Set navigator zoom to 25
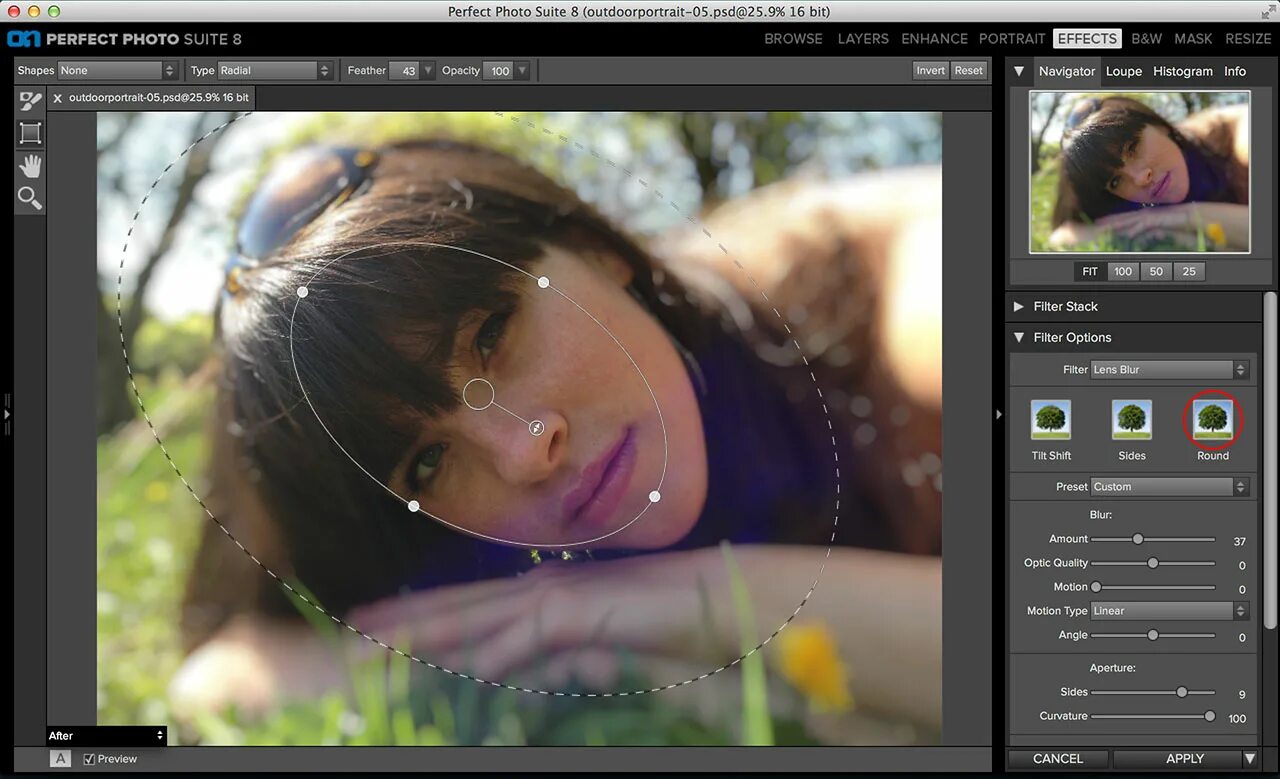Image resolution: width=1280 pixels, height=779 pixels. tap(1189, 272)
